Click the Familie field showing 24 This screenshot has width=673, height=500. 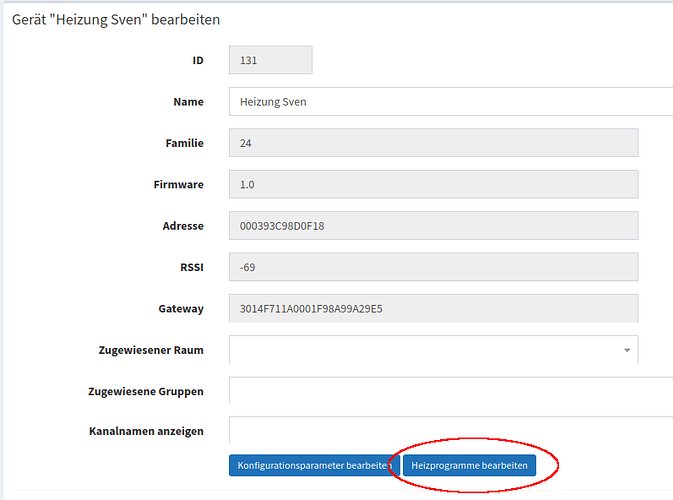click(x=433, y=143)
